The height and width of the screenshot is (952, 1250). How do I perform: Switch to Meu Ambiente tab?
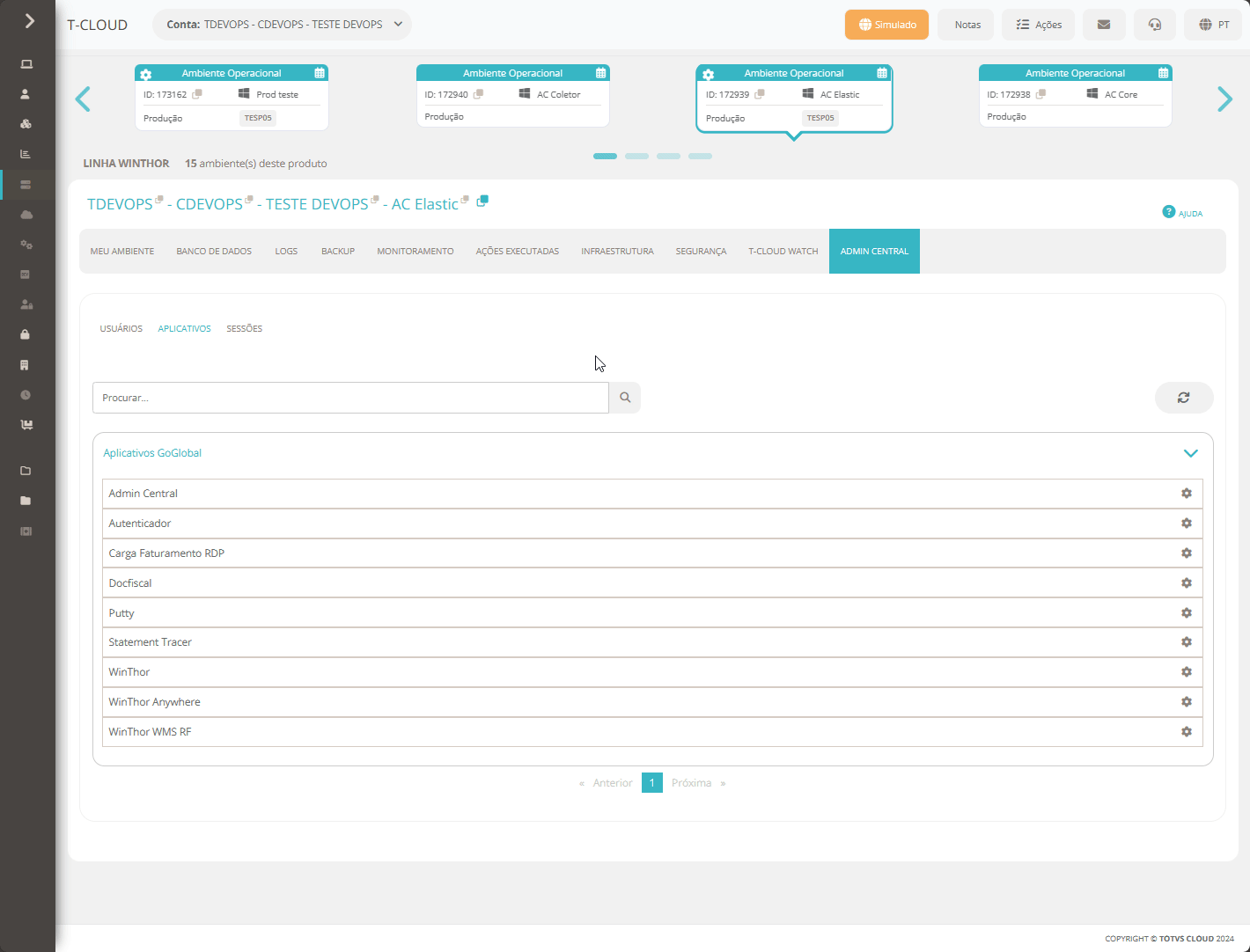click(122, 252)
